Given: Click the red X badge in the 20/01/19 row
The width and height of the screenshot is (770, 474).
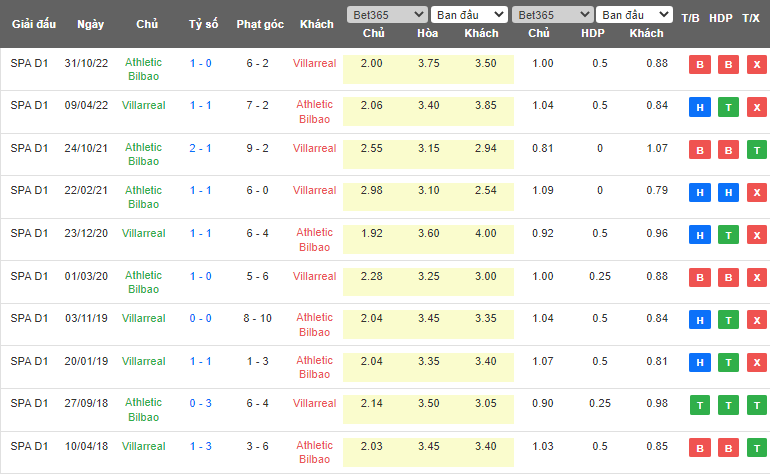Looking at the screenshot, I should click(x=757, y=362).
